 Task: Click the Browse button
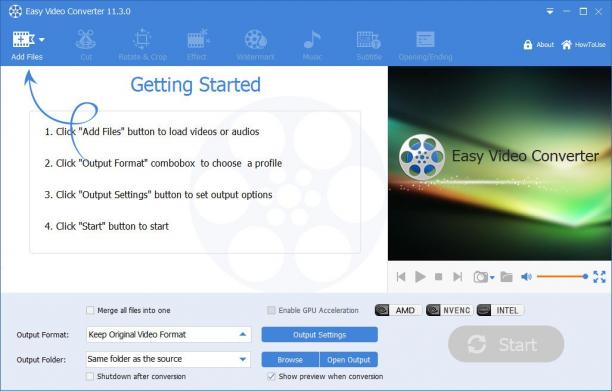click(290, 359)
